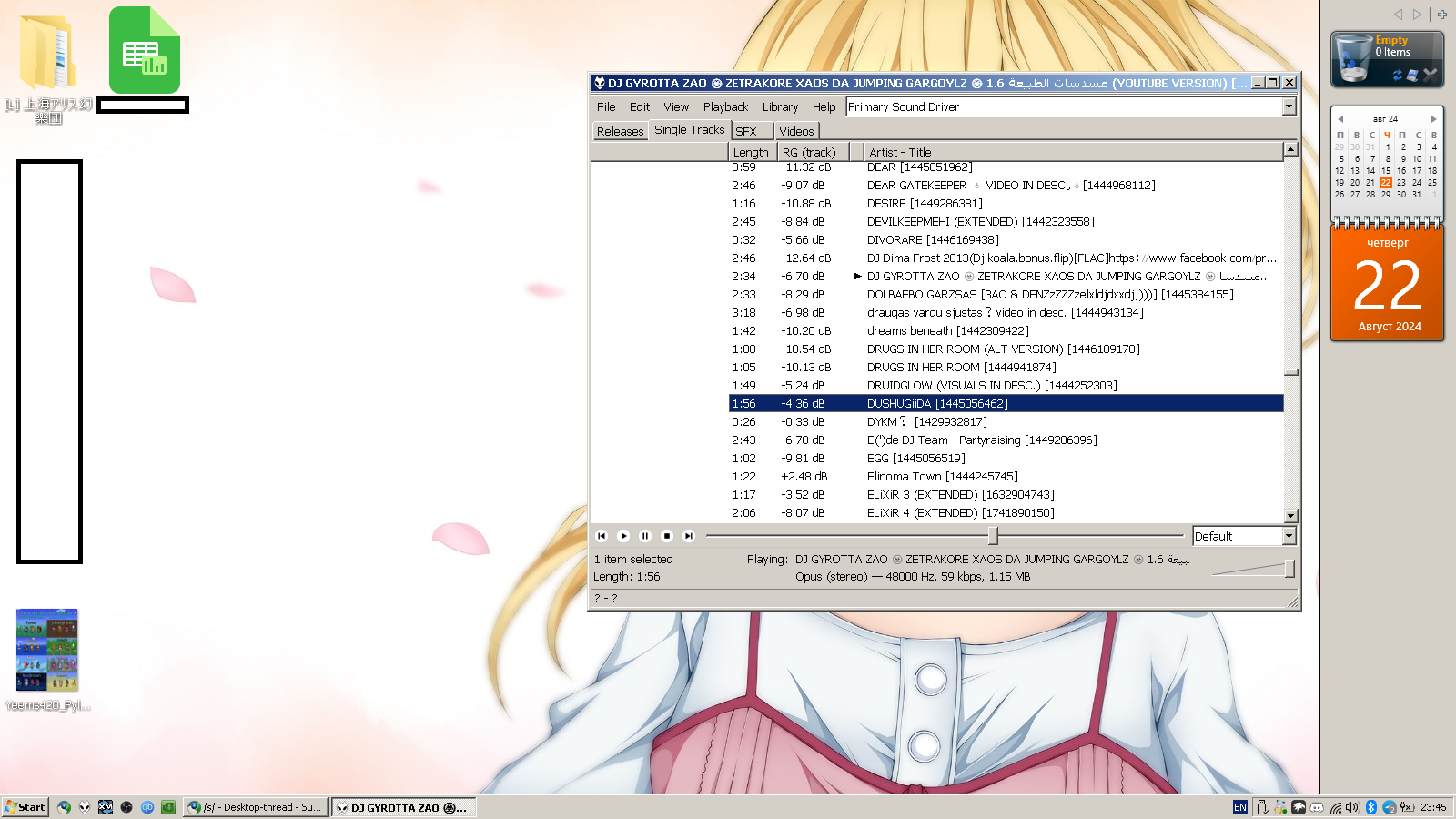Click the EN language indicator
This screenshot has width=1456, height=819.
click(1239, 807)
